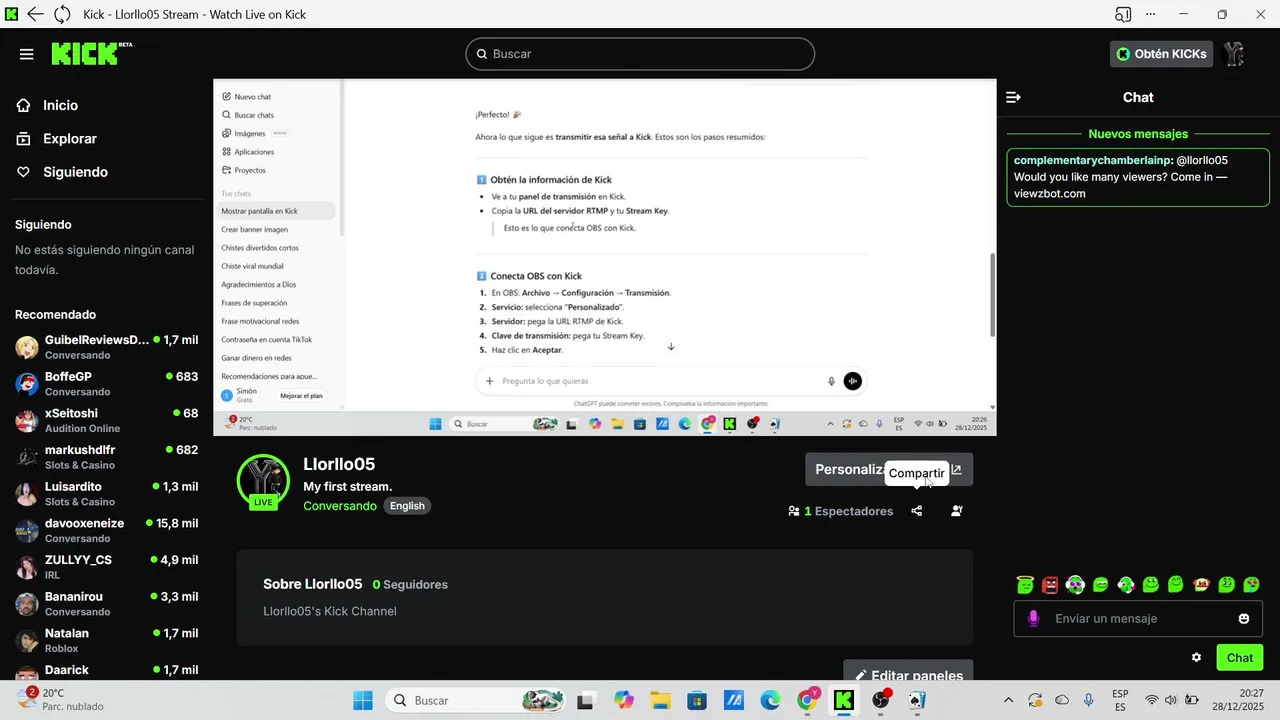Open recommended channel Bananirou
This screenshot has width=1280, height=720.
click(106, 604)
